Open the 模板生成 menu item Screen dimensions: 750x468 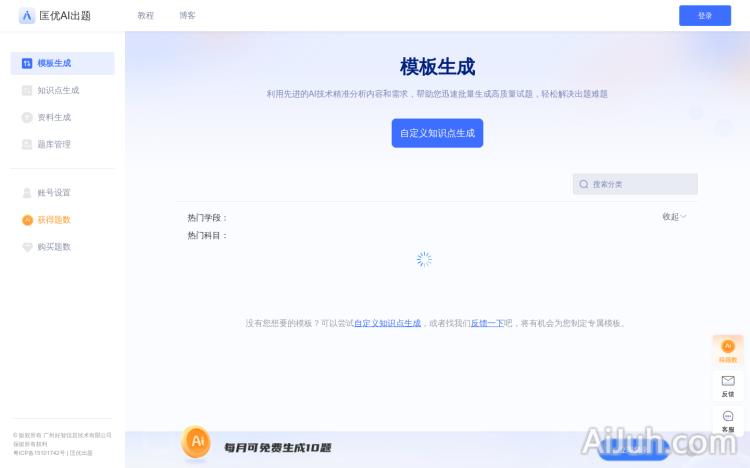coord(62,63)
